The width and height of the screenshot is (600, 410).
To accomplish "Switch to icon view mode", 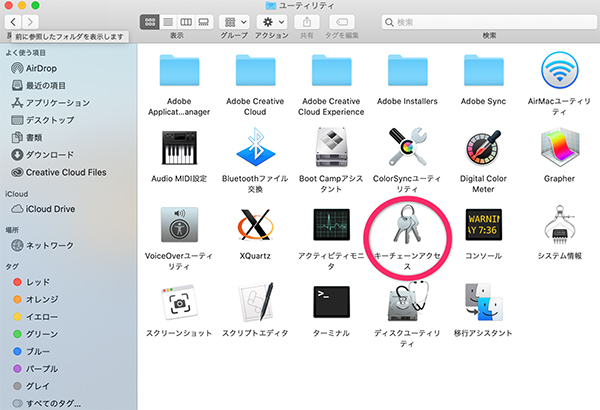I will pyautogui.click(x=150, y=21).
